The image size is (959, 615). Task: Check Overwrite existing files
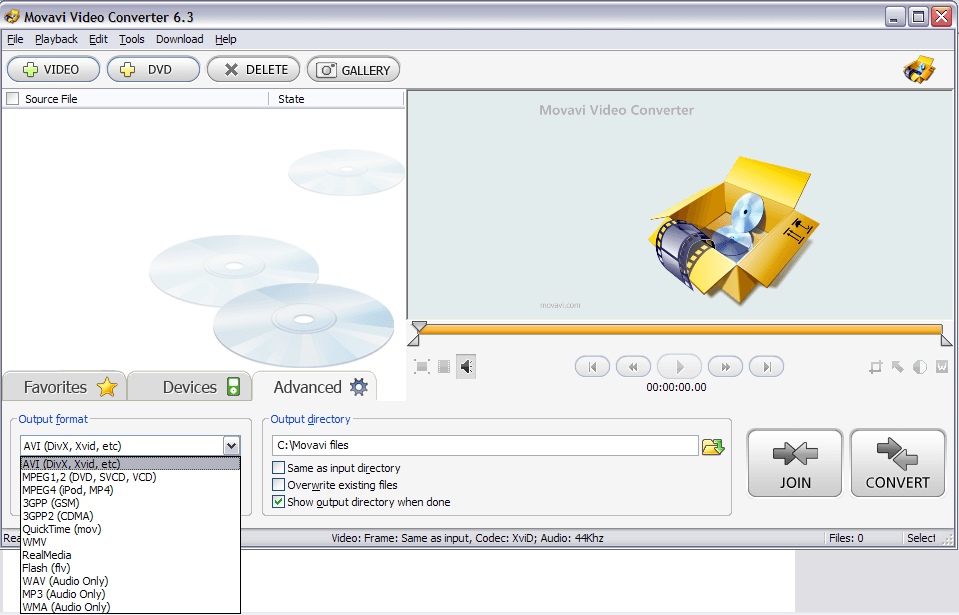tap(277, 484)
